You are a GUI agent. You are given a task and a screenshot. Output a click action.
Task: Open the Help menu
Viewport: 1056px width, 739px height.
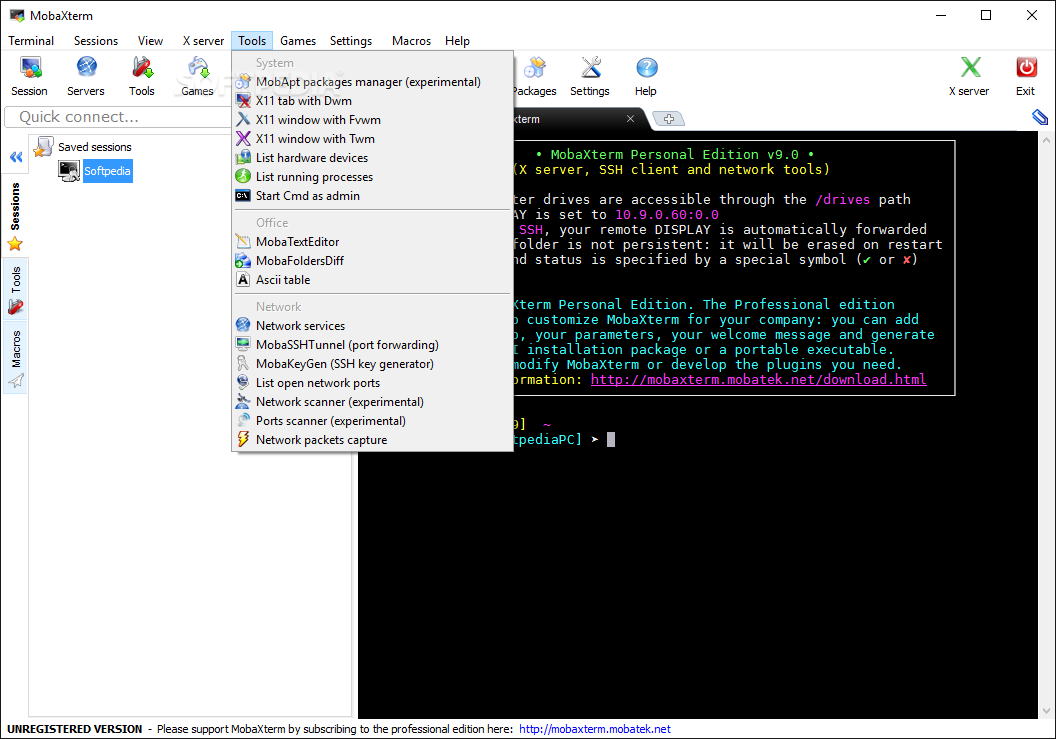point(457,41)
